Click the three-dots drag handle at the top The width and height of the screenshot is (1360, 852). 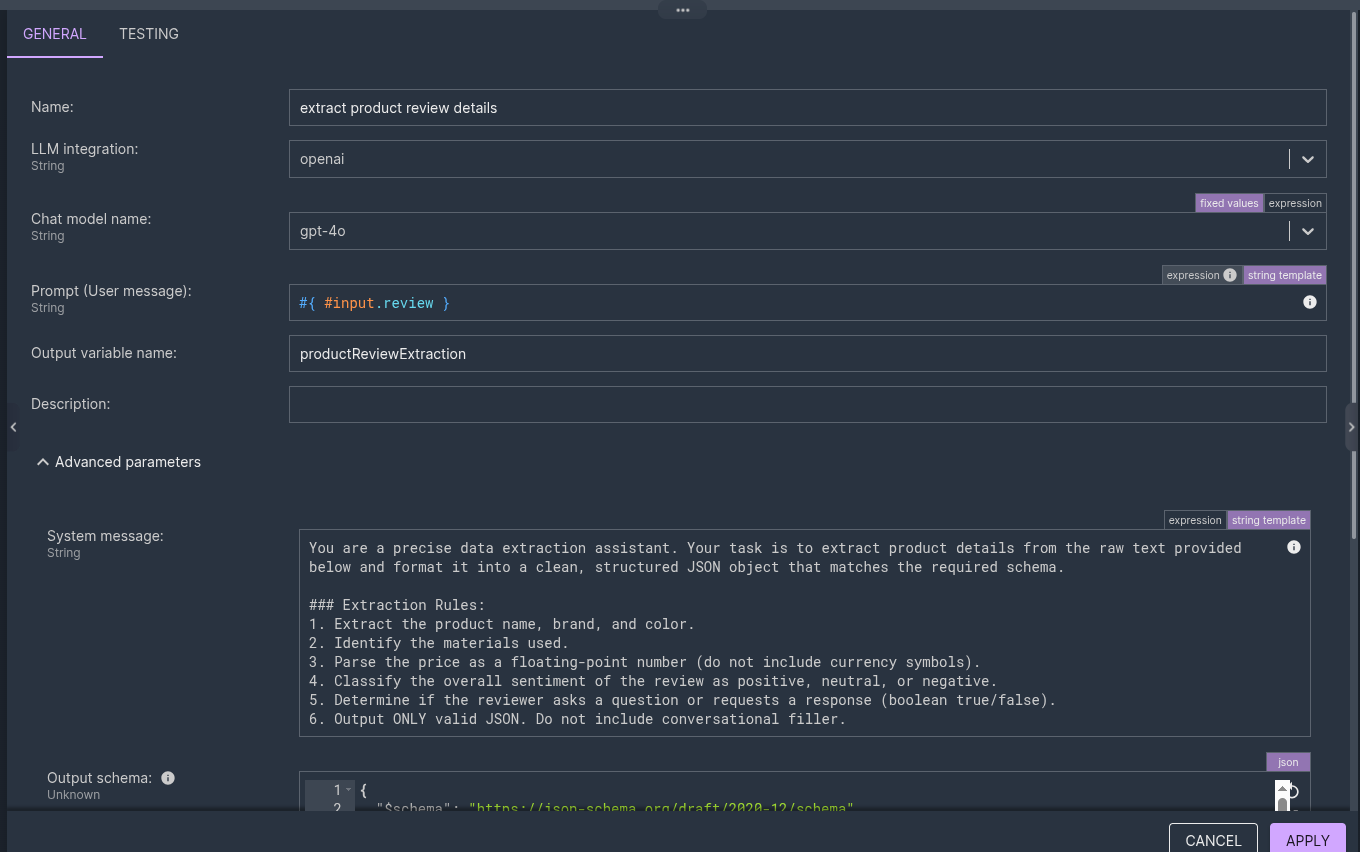pyautogui.click(x=682, y=10)
